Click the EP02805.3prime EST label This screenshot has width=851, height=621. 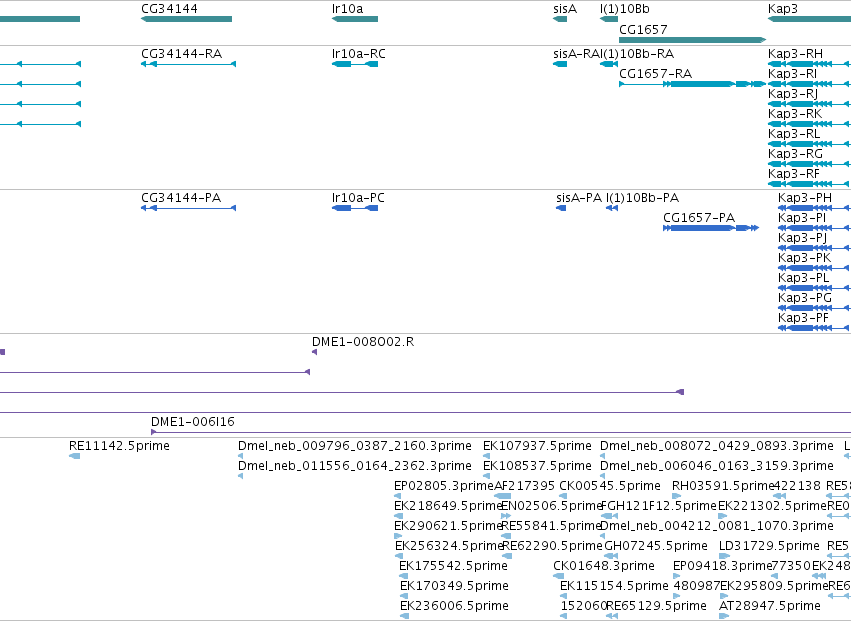[444, 486]
